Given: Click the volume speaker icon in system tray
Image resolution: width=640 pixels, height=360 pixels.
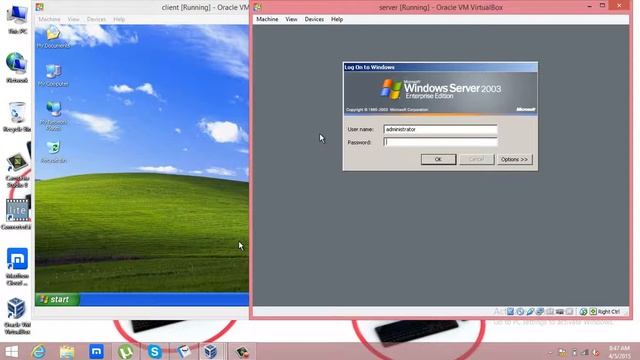Looking at the screenshot, I should click(x=595, y=352).
